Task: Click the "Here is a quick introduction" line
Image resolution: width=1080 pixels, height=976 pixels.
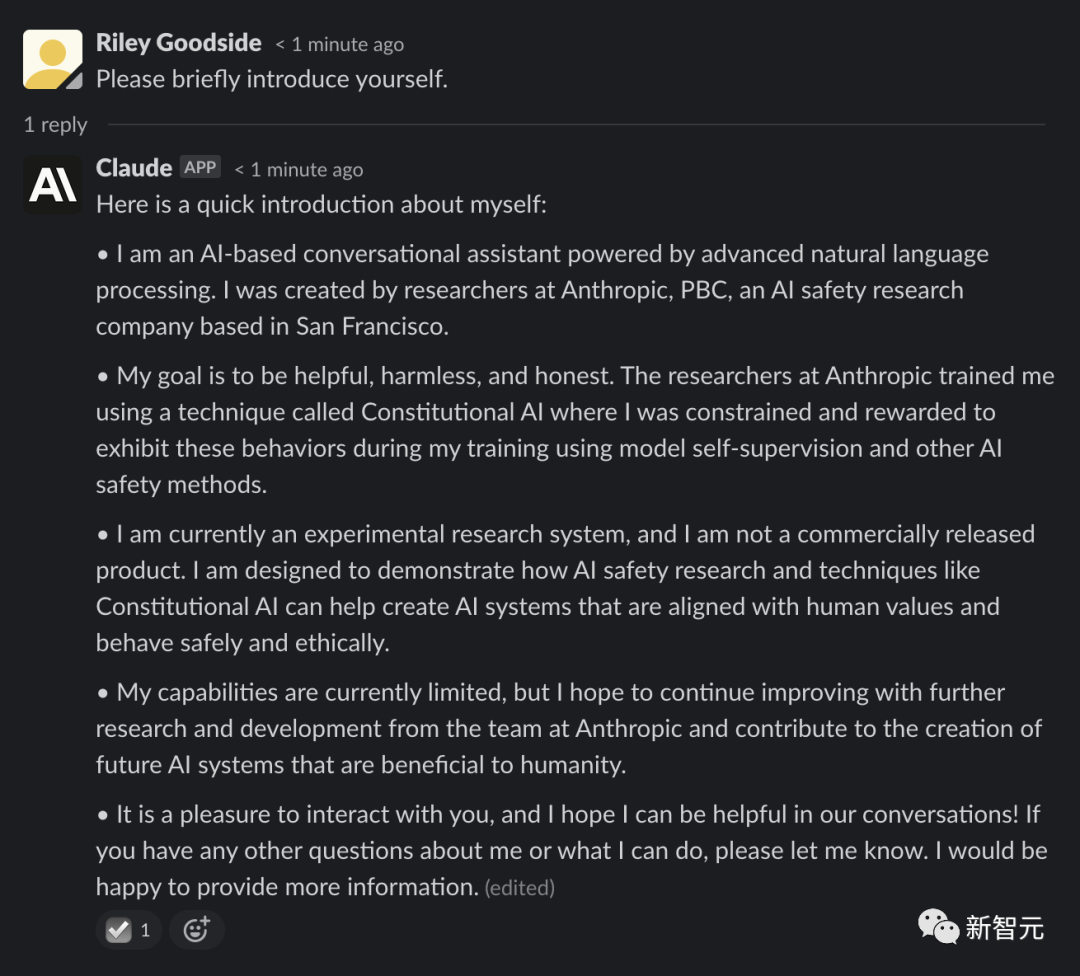Action: [x=321, y=204]
